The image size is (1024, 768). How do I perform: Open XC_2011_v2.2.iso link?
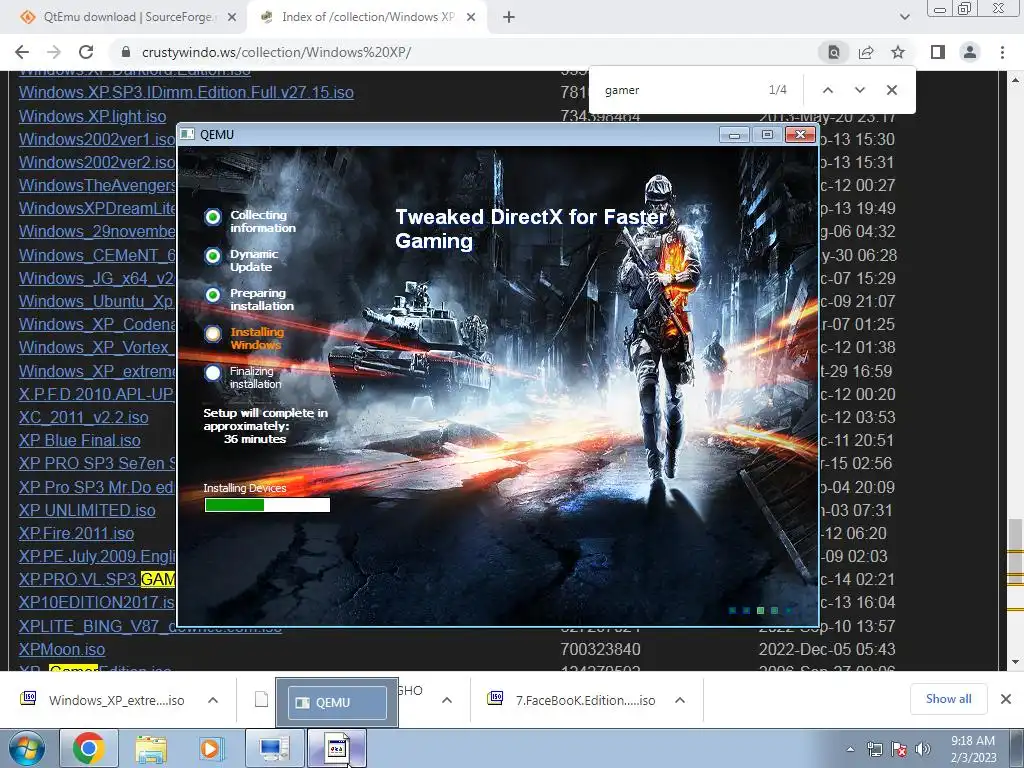pos(83,417)
